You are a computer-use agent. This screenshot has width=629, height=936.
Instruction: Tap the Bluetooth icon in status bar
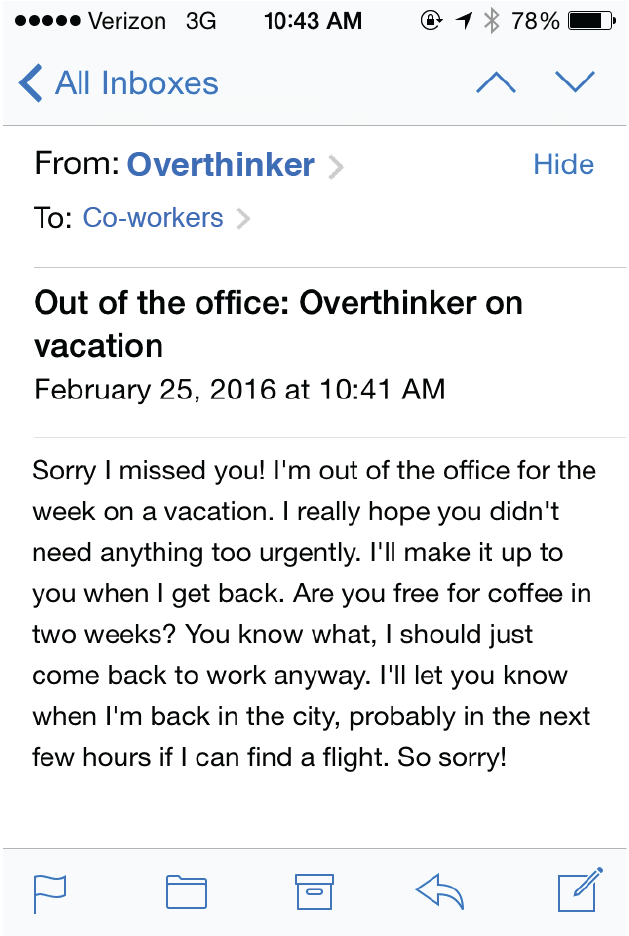[x=491, y=21]
